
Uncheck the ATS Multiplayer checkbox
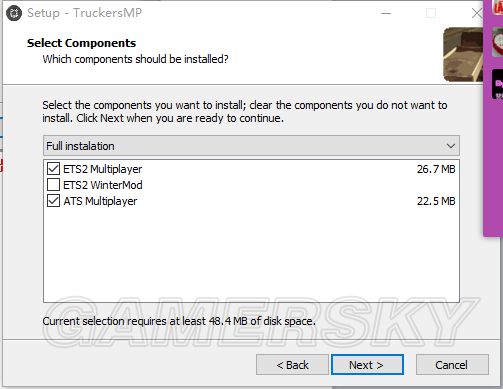[53, 201]
